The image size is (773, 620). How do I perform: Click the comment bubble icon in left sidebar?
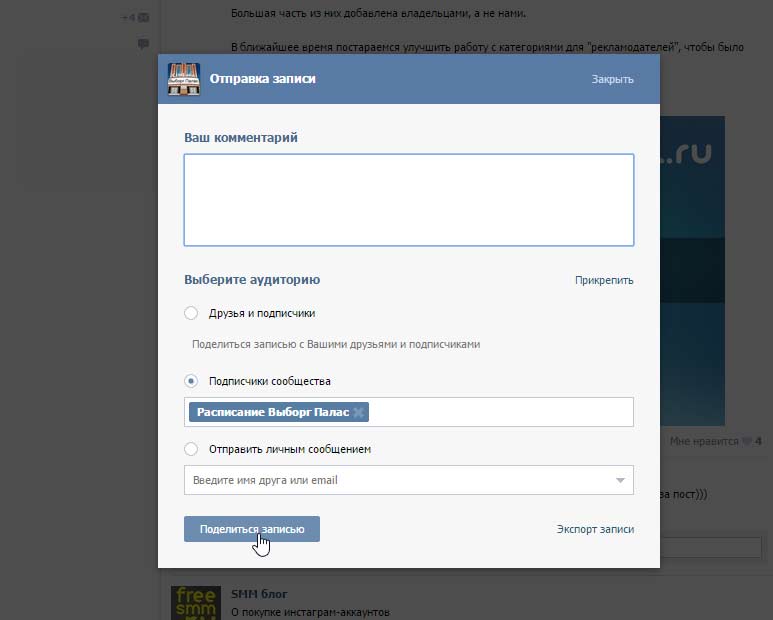pos(143,44)
